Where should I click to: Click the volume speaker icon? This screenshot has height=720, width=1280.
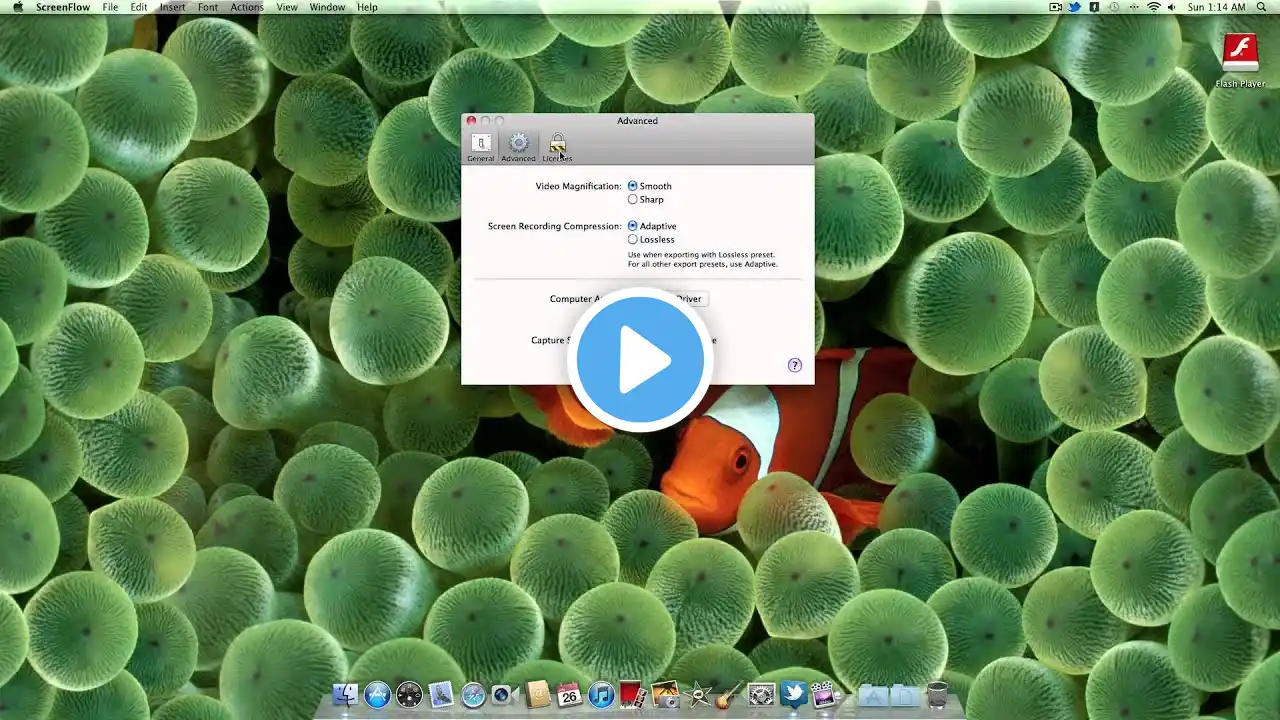(x=1172, y=7)
